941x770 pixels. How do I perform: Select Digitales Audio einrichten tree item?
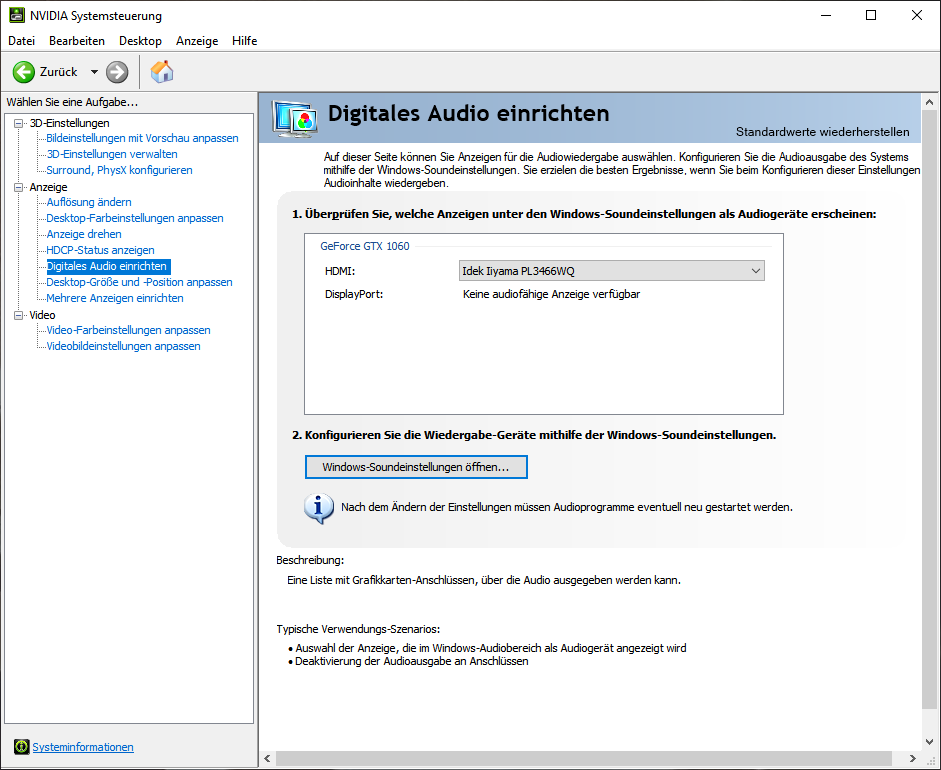pyautogui.click(x=108, y=266)
